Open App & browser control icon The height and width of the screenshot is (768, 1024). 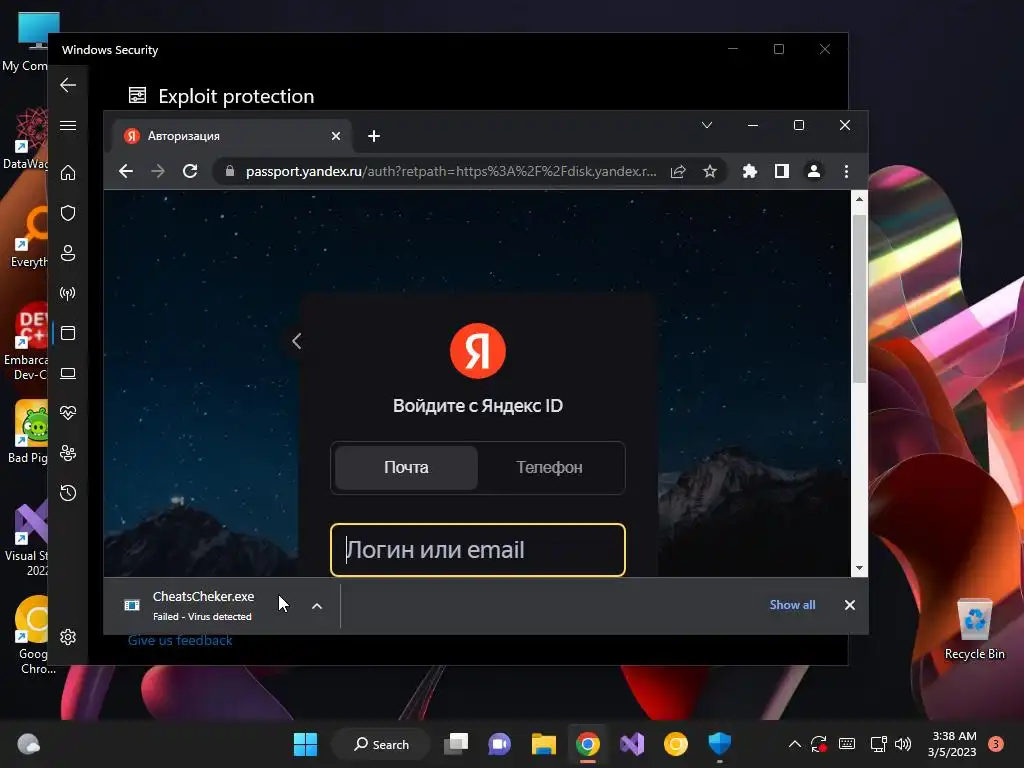68,333
